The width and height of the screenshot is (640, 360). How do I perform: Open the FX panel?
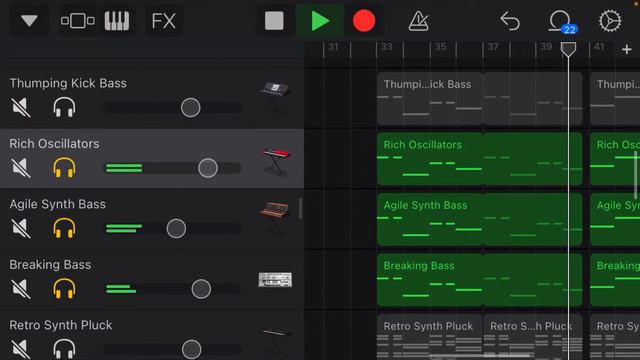tap(163, 20)
